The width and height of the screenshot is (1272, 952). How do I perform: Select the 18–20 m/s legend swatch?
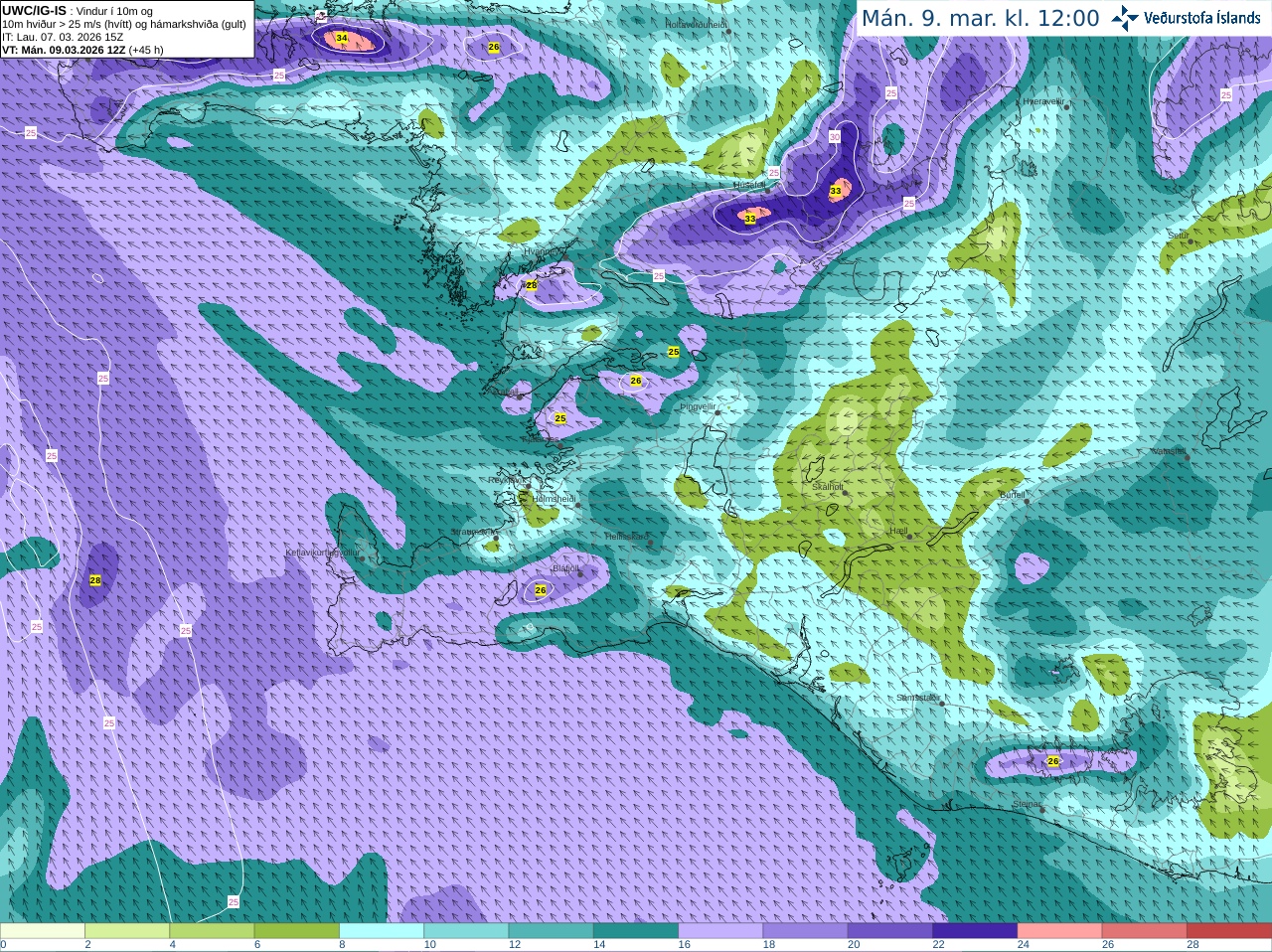(806, 931)
